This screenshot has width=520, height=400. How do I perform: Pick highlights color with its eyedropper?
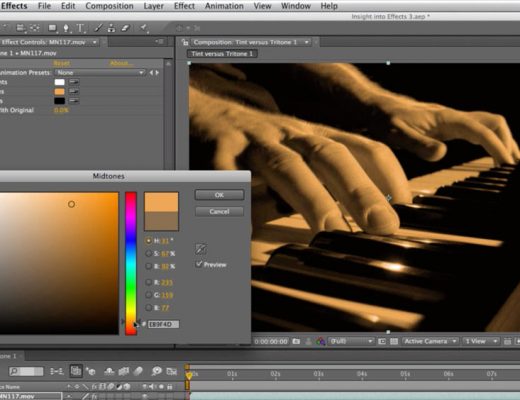click(74, 82)
